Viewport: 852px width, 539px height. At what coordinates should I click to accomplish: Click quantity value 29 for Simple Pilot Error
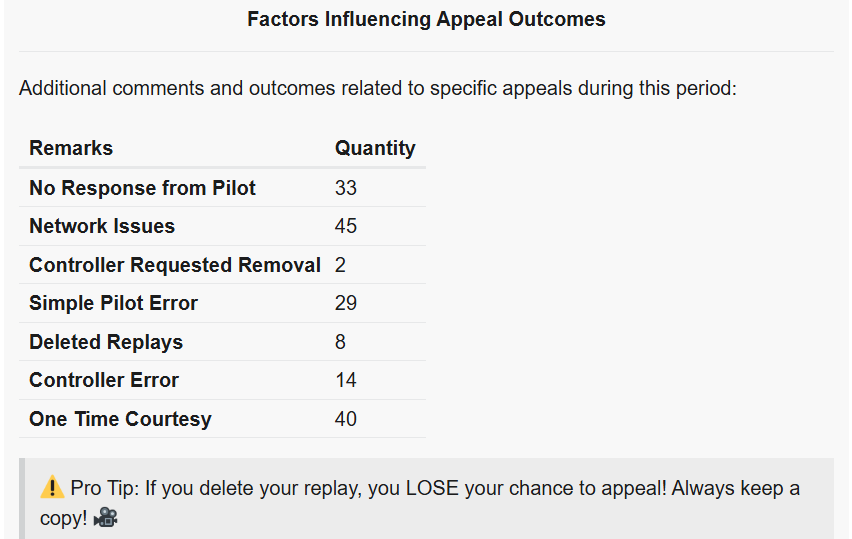[346, 303]
